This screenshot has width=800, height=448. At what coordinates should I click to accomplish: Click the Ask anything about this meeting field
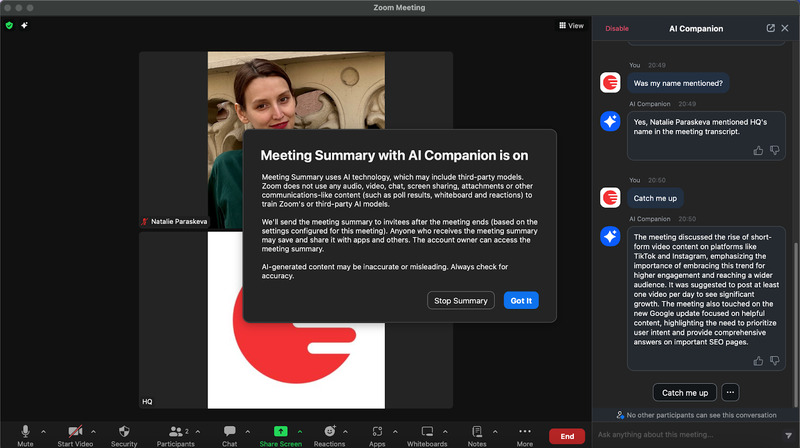point(689,435)
